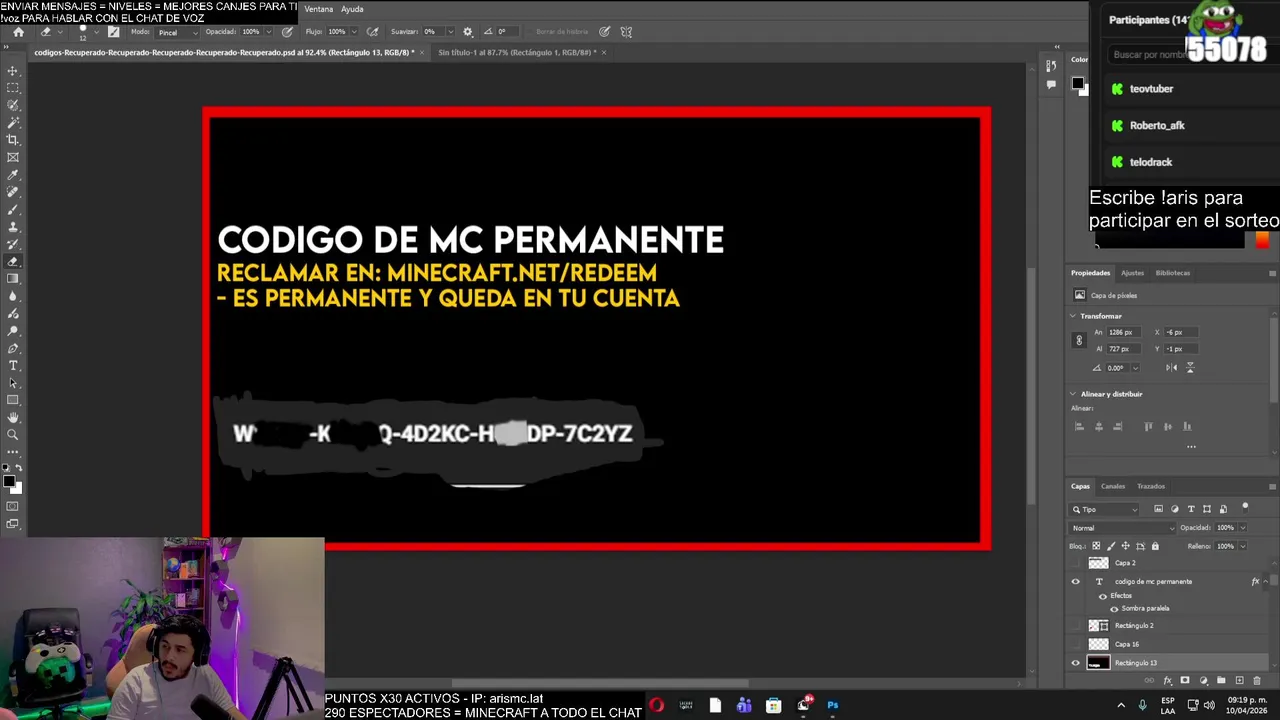
Task: Hide the 'codigo de mc permanente' layer
Action: (x=1075, y=581)
